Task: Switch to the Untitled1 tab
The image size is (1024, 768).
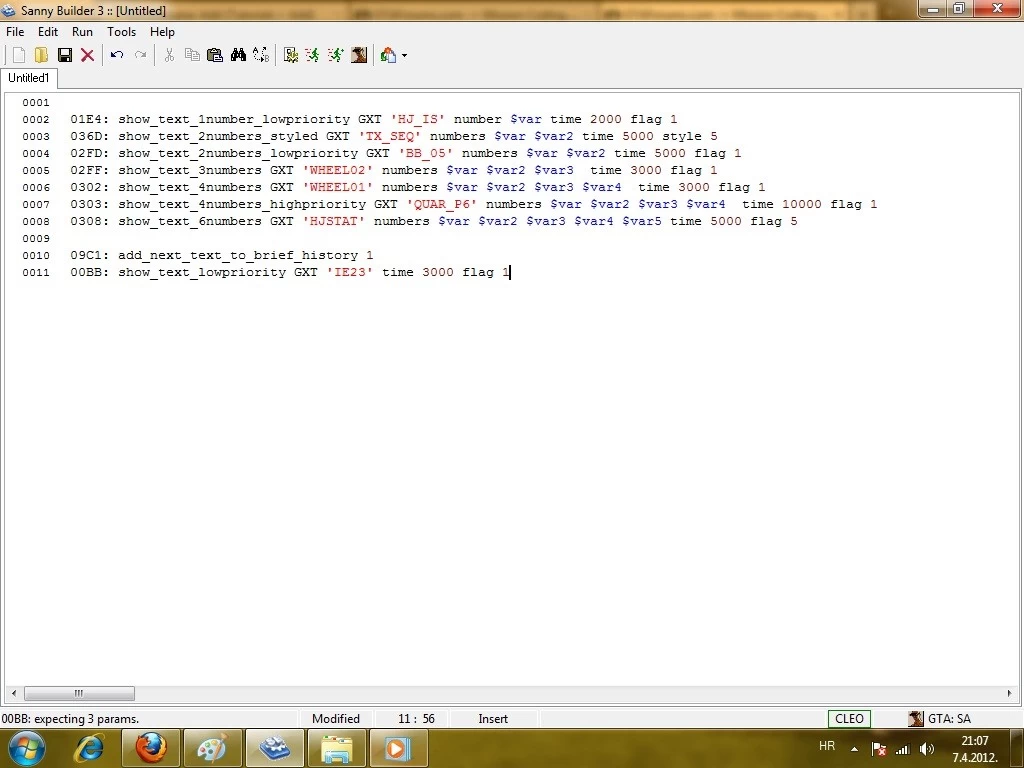Action: coord(29,78)
